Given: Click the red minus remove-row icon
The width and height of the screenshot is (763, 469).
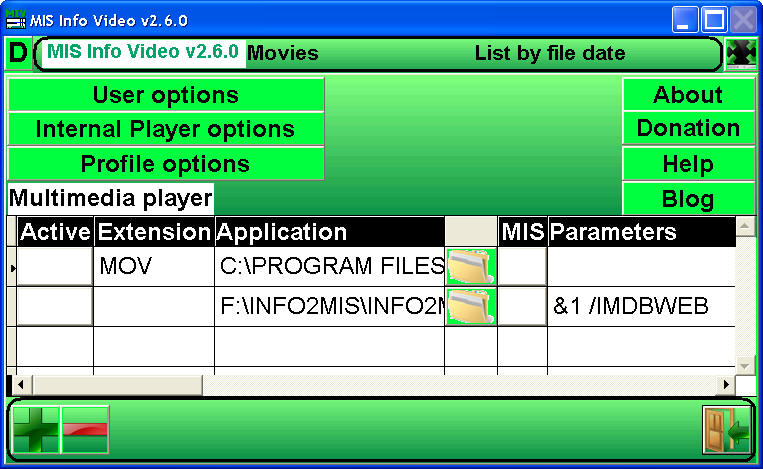Looking at the screenshot, I should click(x=85, y=430).
